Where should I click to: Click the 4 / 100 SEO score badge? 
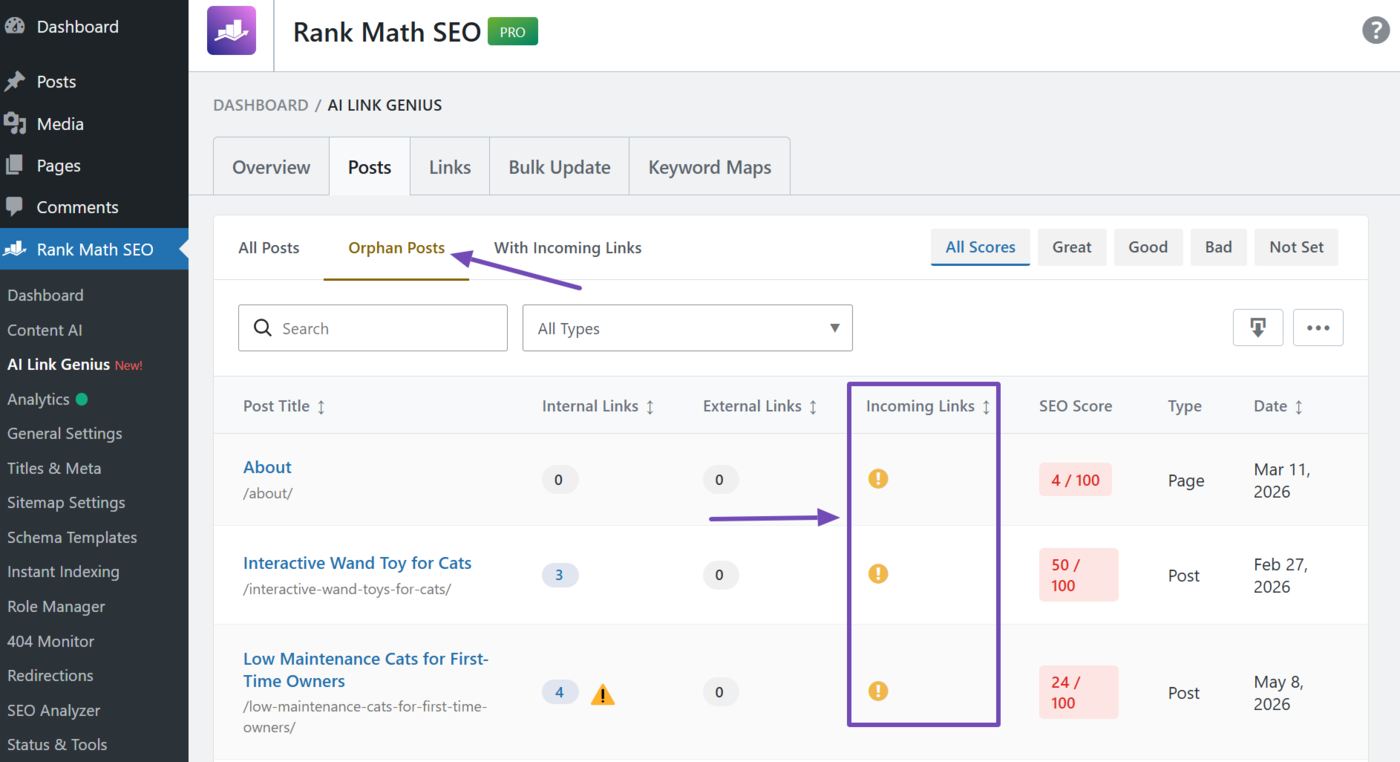[x=1075, y=480]
